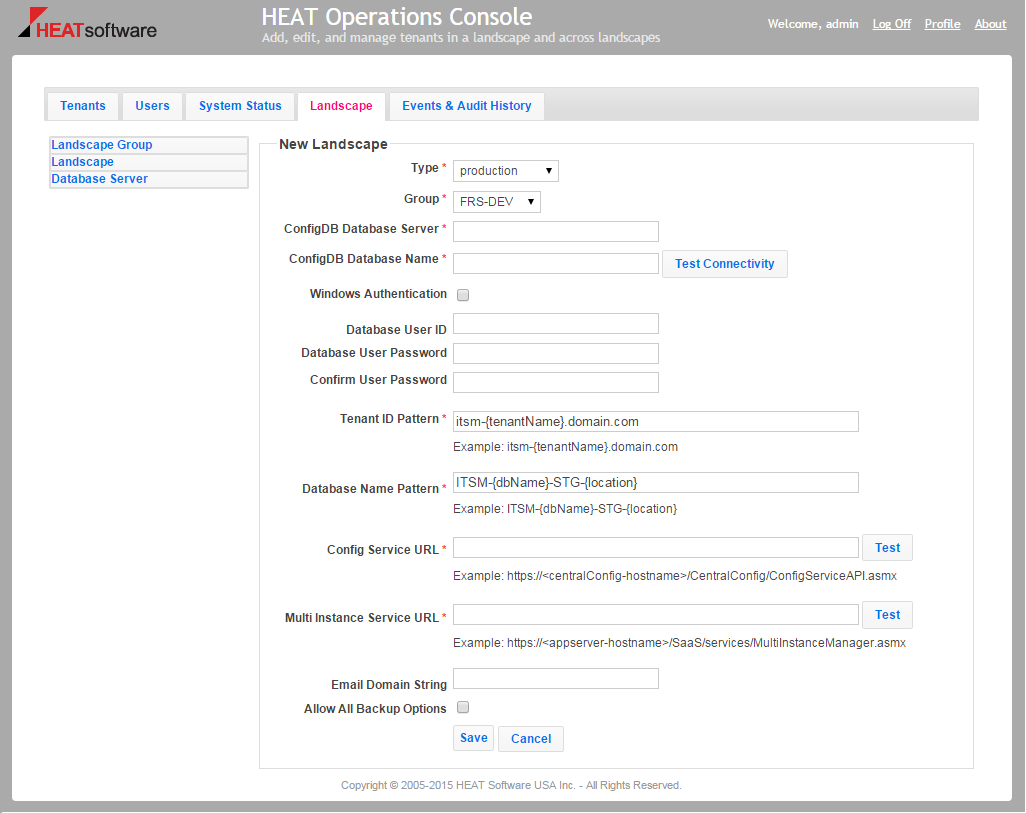Open the Profile link
Screen dimensions: 1026x813
pyautogui.click(x=942, y=23)
